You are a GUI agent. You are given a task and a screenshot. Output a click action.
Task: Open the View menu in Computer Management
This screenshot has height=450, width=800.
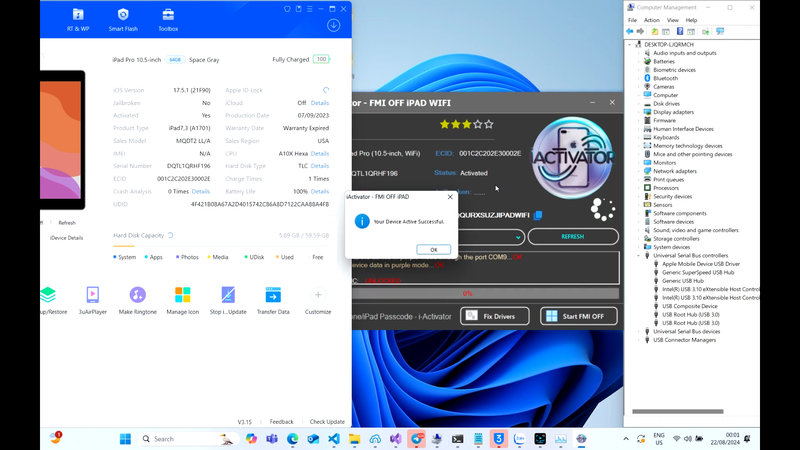point(672,20)
